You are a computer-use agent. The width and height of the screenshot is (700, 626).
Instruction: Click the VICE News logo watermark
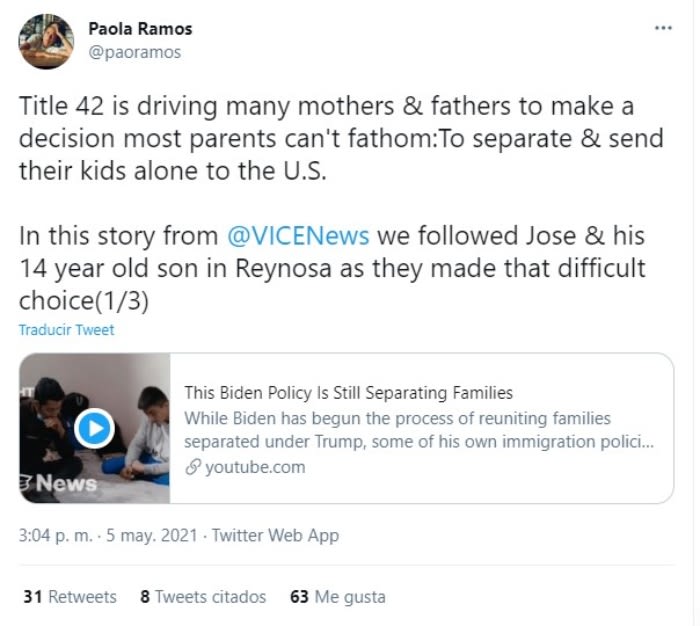[62, 482]
